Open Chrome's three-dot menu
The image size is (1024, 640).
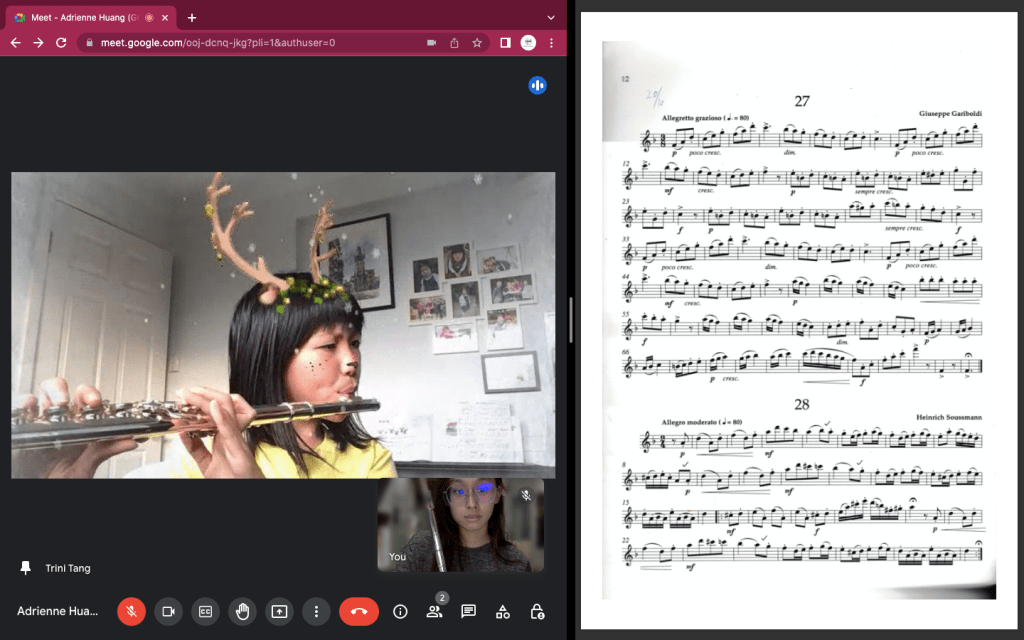[551, 43]
